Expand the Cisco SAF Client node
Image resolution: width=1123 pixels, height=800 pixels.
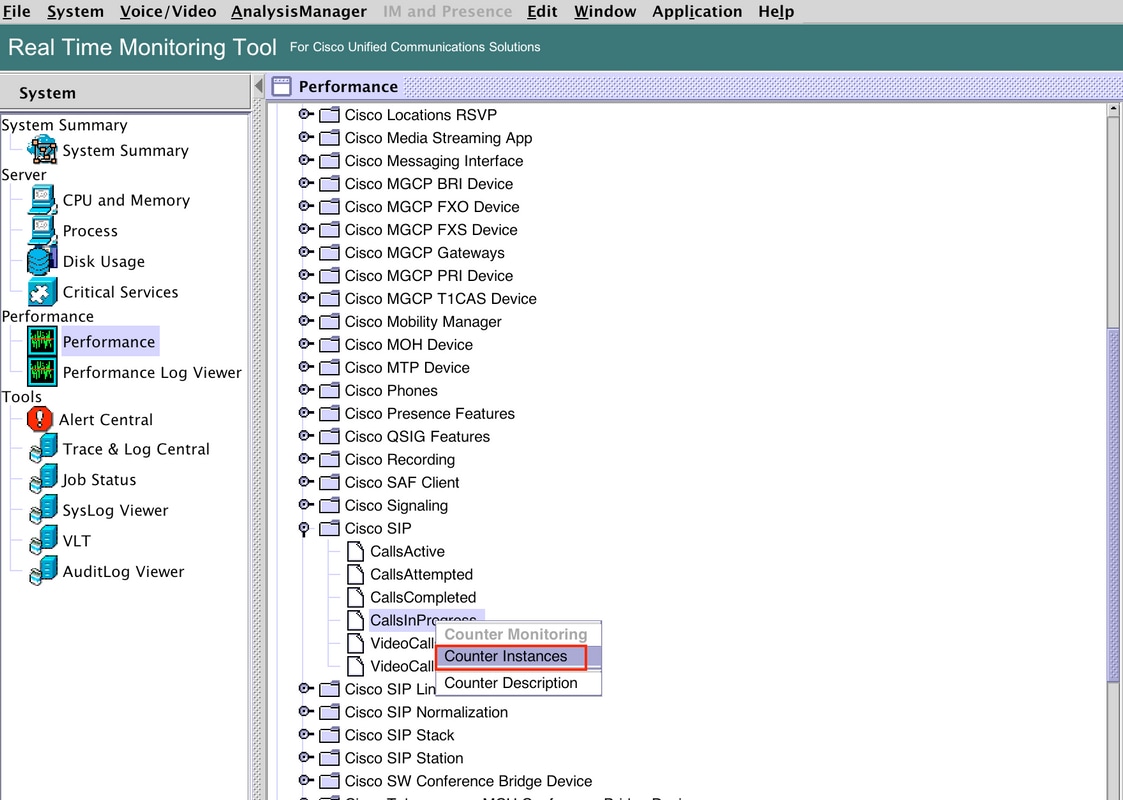point(306,481)
